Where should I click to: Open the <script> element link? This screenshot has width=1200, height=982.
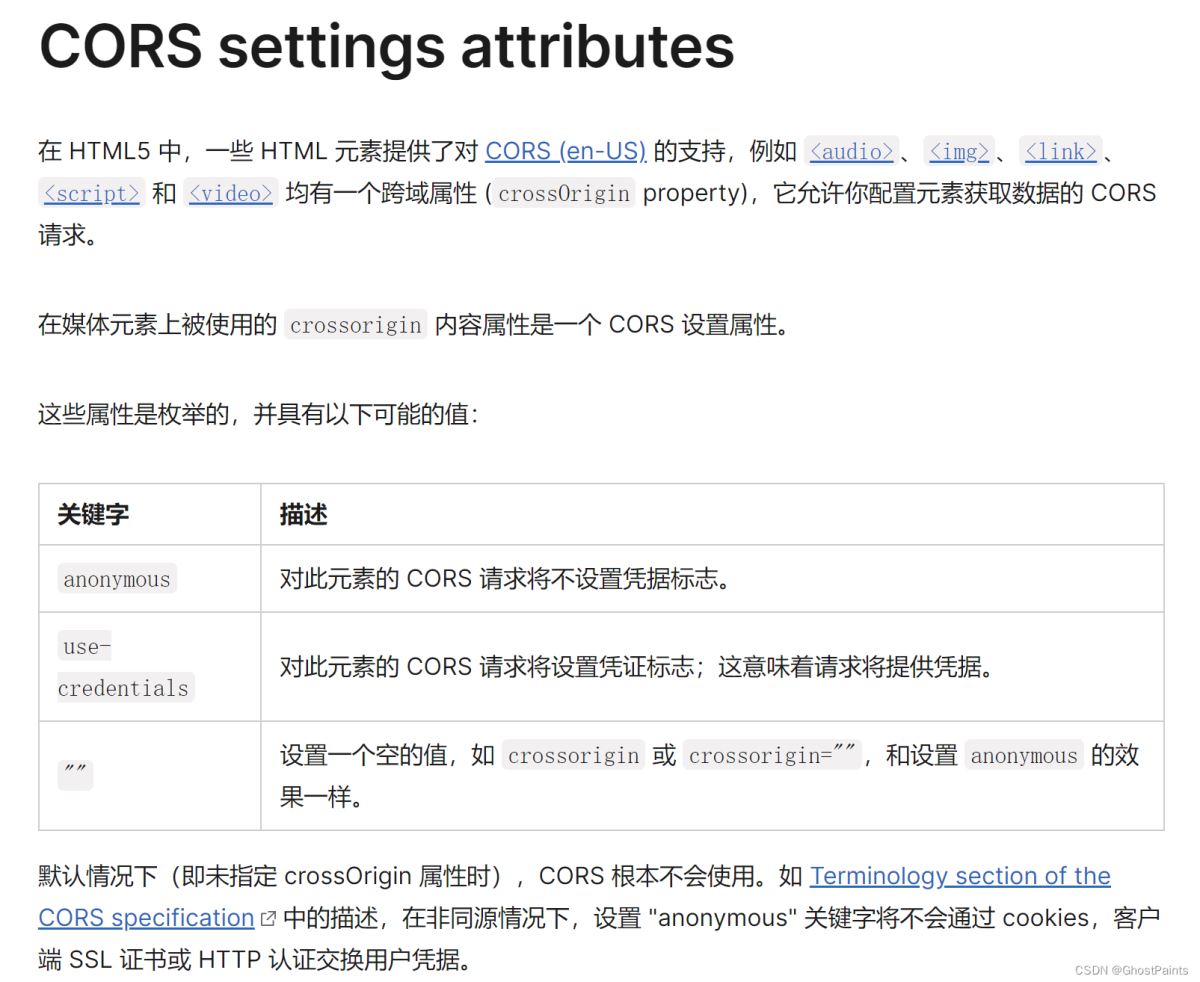point(92,193)
